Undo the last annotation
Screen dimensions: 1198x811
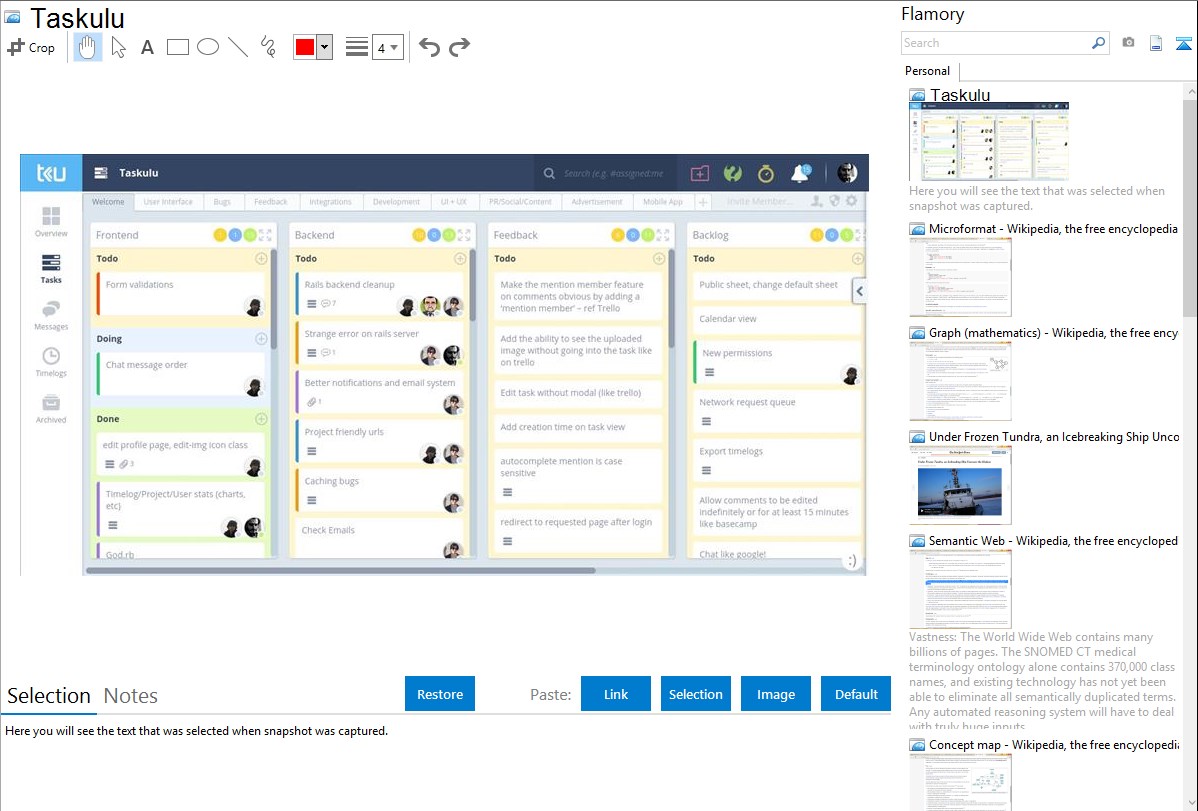coord(429,47)
